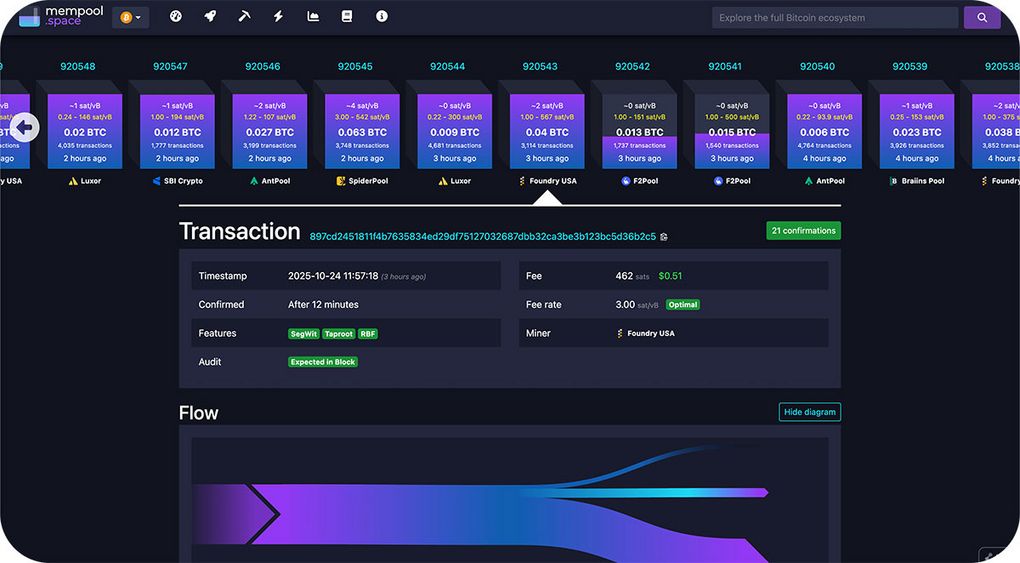Open the transaction hash link

pyautogui.click(x=482, y=237)
